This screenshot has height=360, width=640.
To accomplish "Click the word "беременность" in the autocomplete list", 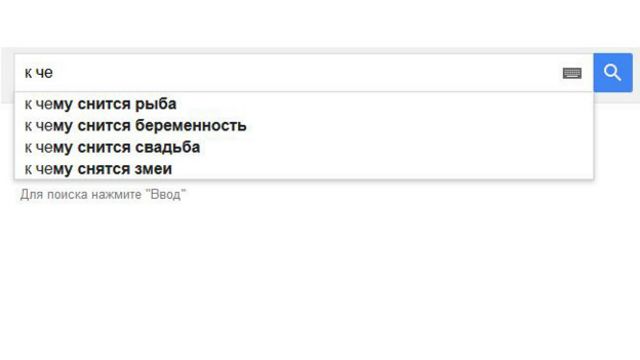I will (x=191, y=125).
